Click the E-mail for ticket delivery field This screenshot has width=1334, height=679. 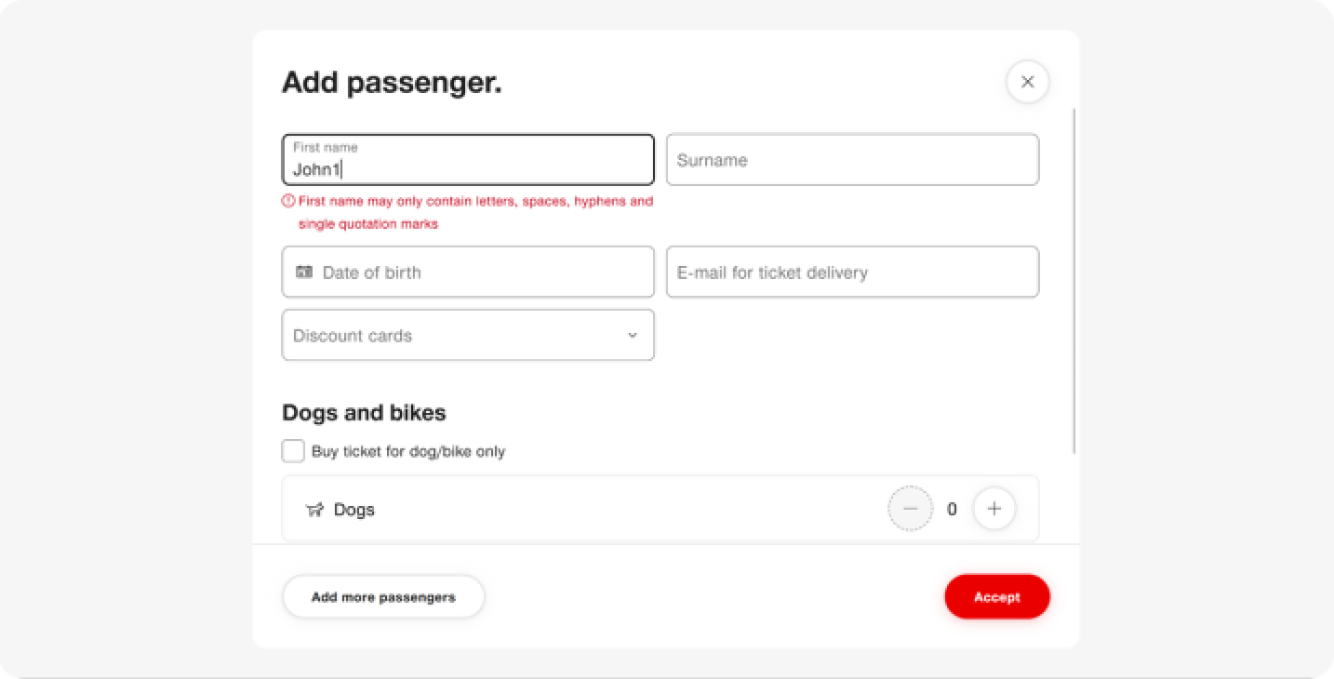coord(853,272)
